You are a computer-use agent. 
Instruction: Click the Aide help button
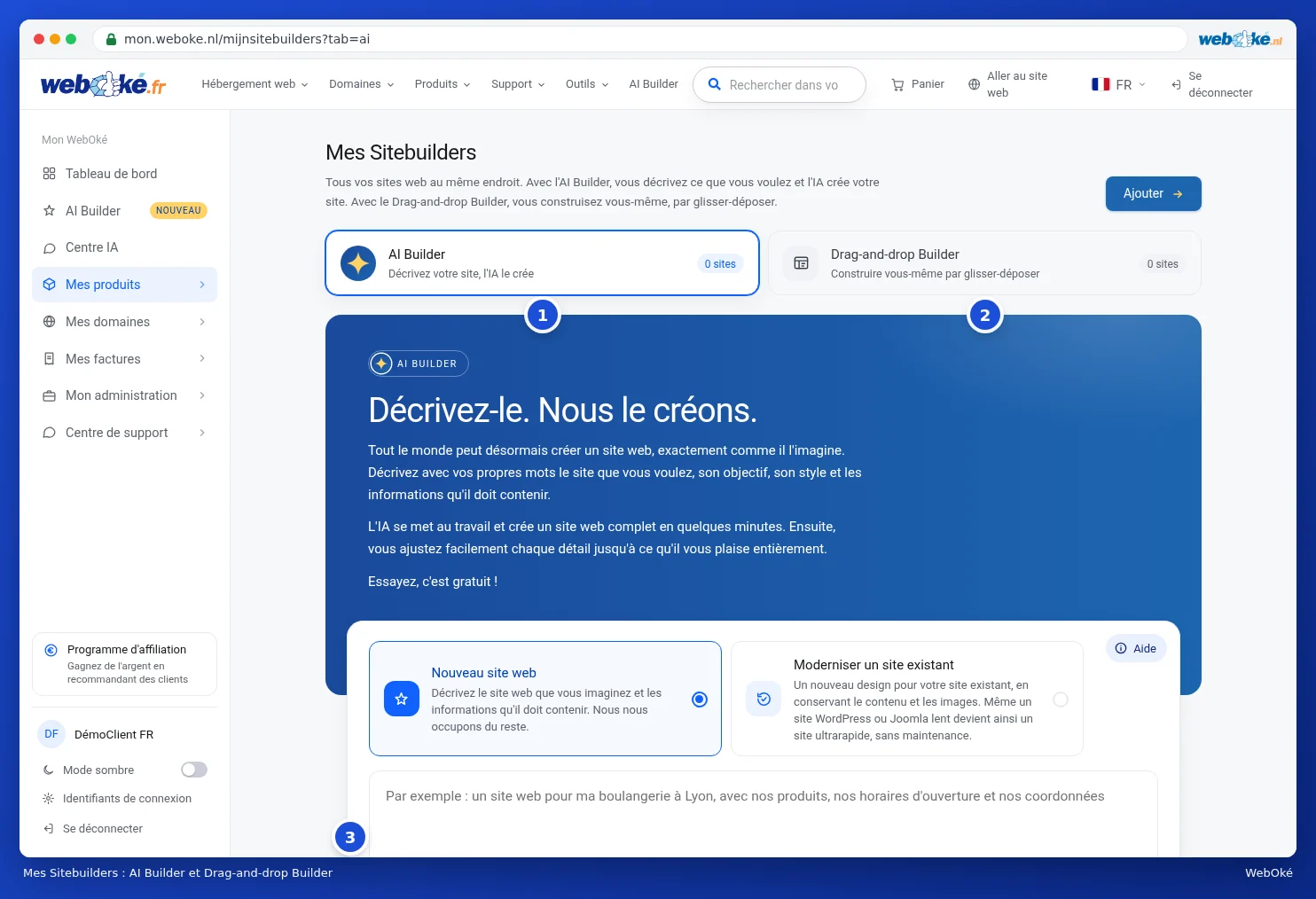1136,648
